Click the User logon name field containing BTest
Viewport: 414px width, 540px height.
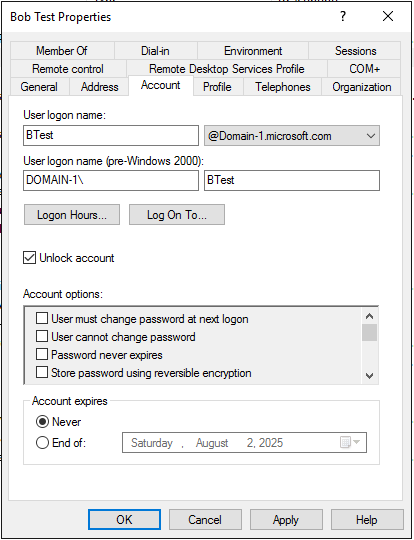tap(111, 135)
